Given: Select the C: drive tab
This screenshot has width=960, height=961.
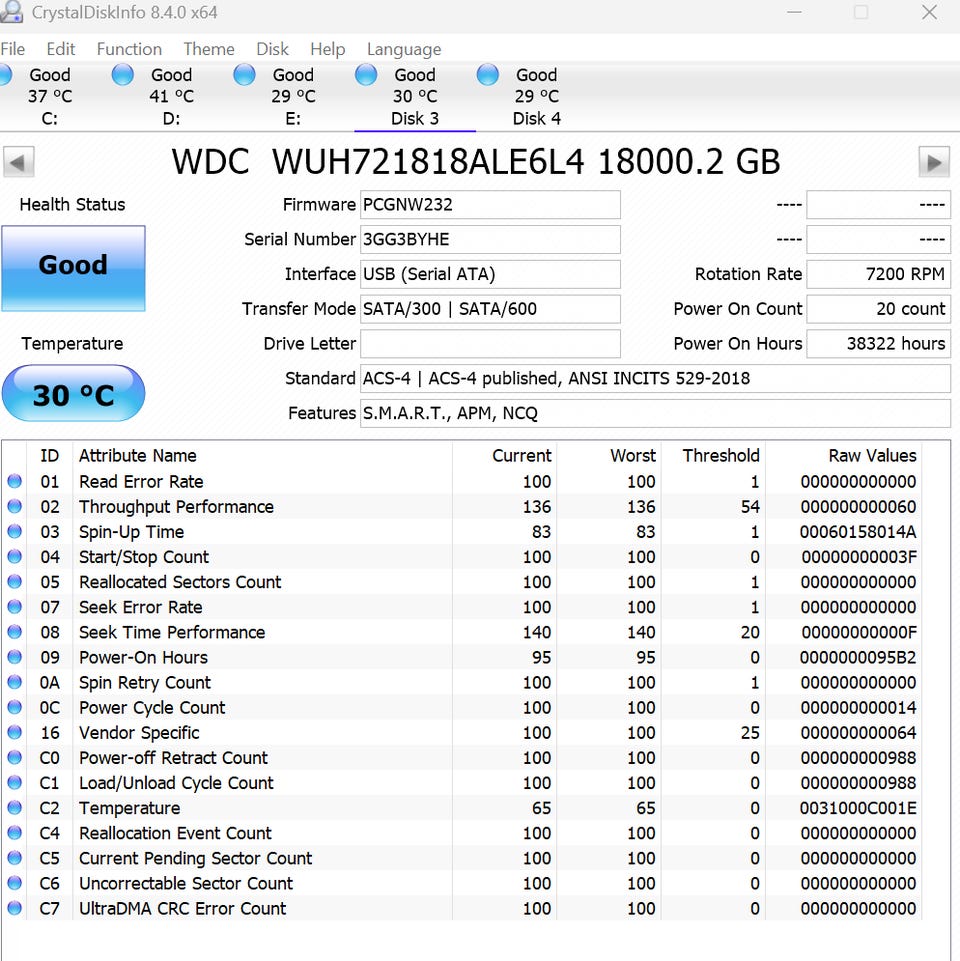Looking at the screenshot, I should (x=50, y=96).
